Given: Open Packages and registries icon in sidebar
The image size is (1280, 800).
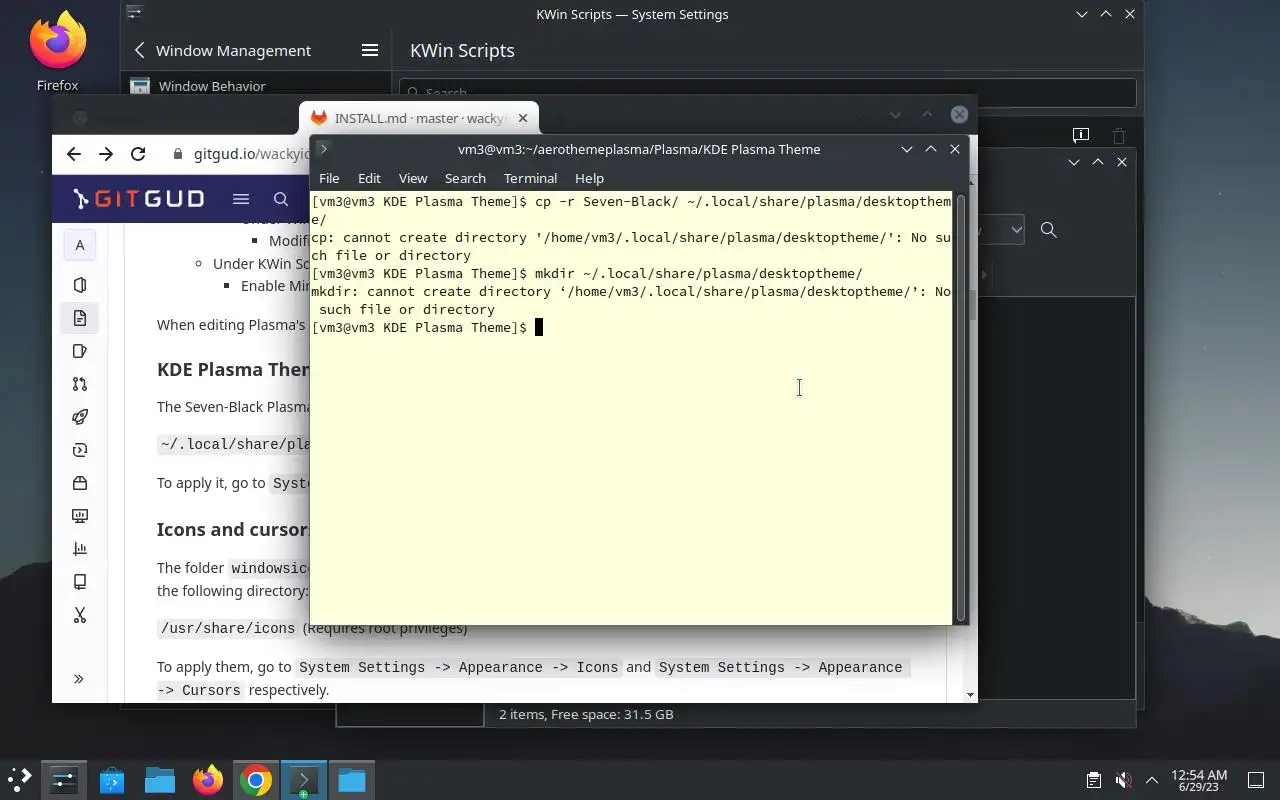Looking at the screenshot, I should pos(80,483).
